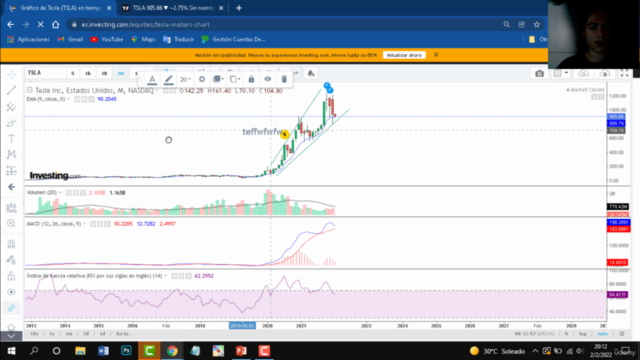Open the pattern drawing tool
Image resolution: width=640 pixels, height=360 pixels.
pos(11,154)
